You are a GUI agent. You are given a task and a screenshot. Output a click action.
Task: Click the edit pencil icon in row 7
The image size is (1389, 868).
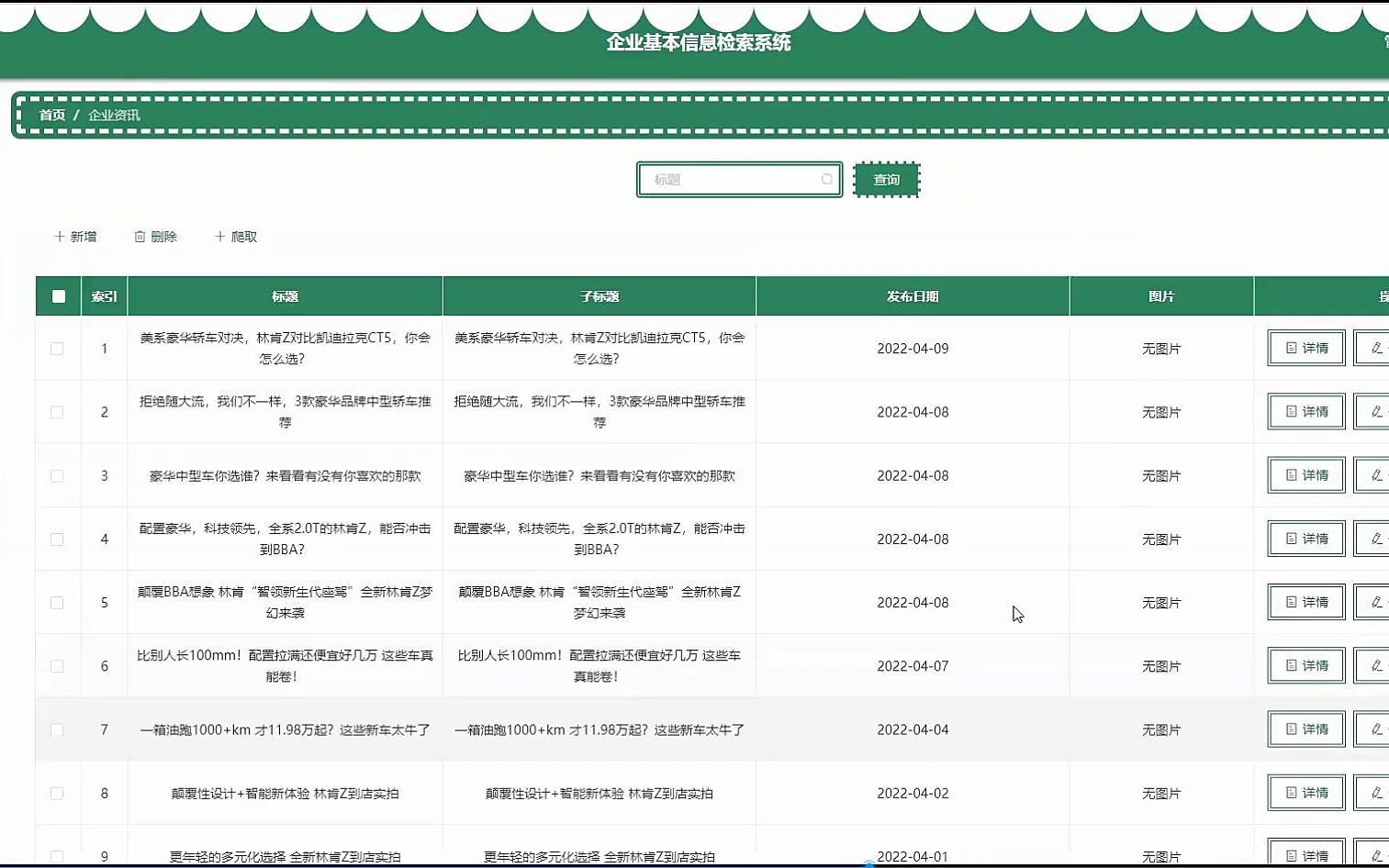1376,729
